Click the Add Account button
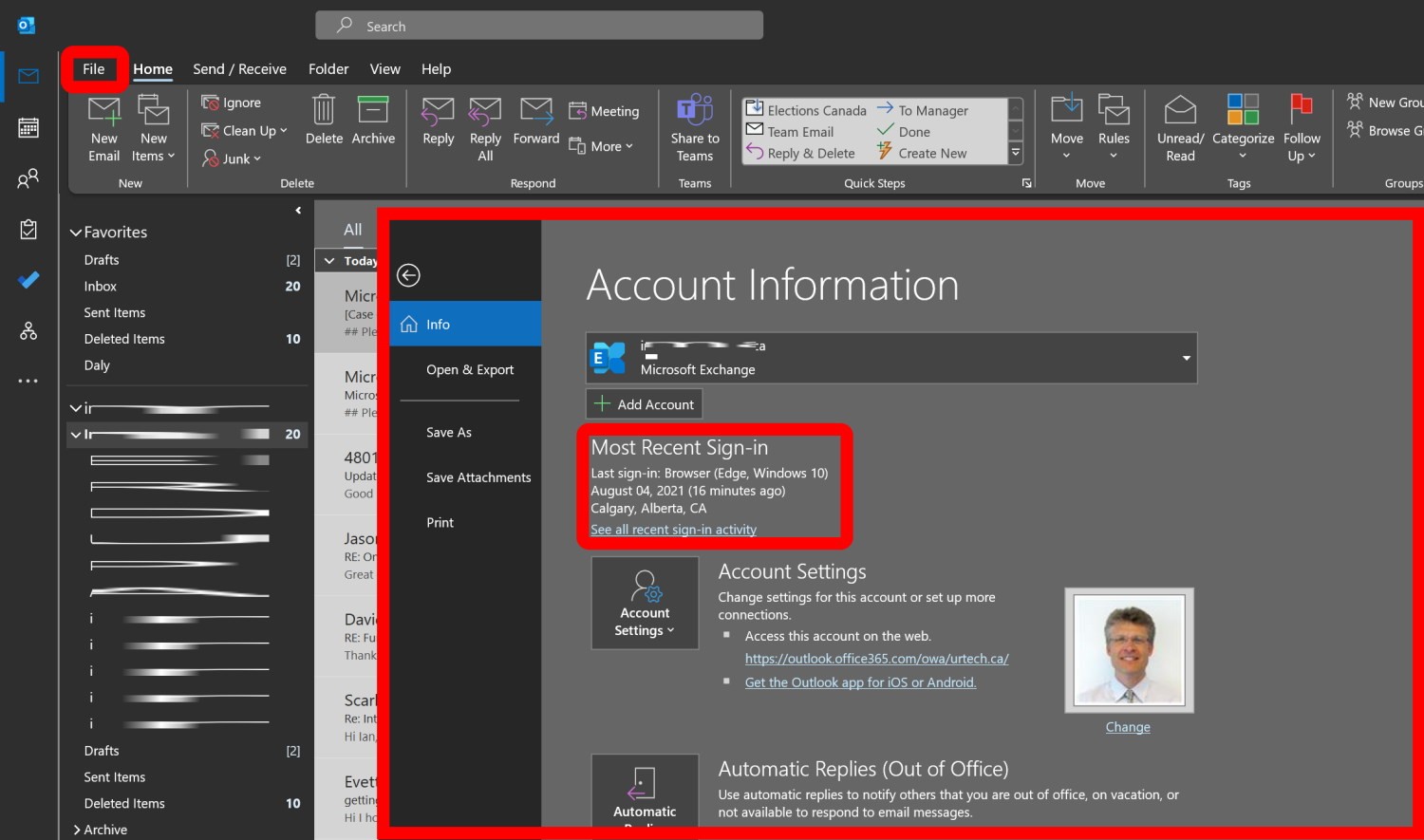1424x840 pixels. point(645,404)
